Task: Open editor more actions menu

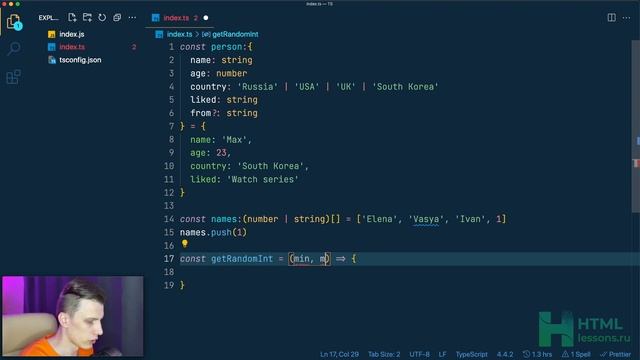Action: 627,18
